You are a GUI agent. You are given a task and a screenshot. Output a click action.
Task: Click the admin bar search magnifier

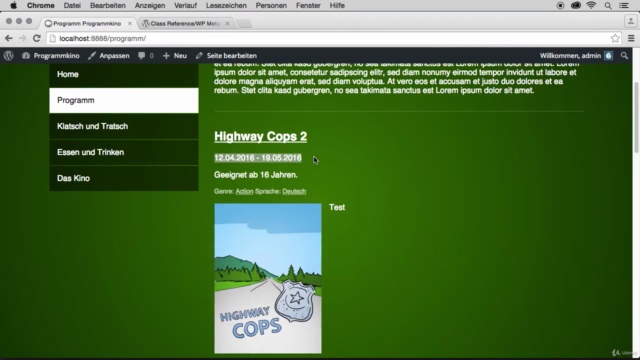click(624, 56)
